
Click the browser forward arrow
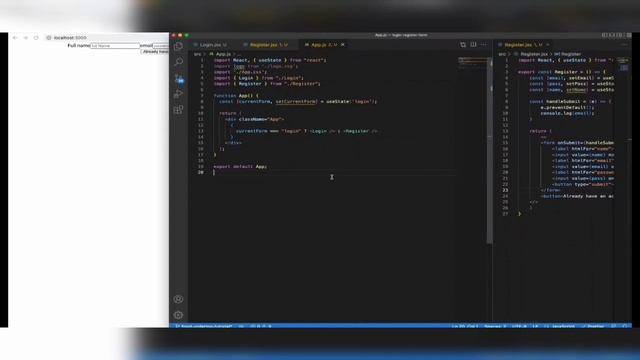(x=26, y=38)
